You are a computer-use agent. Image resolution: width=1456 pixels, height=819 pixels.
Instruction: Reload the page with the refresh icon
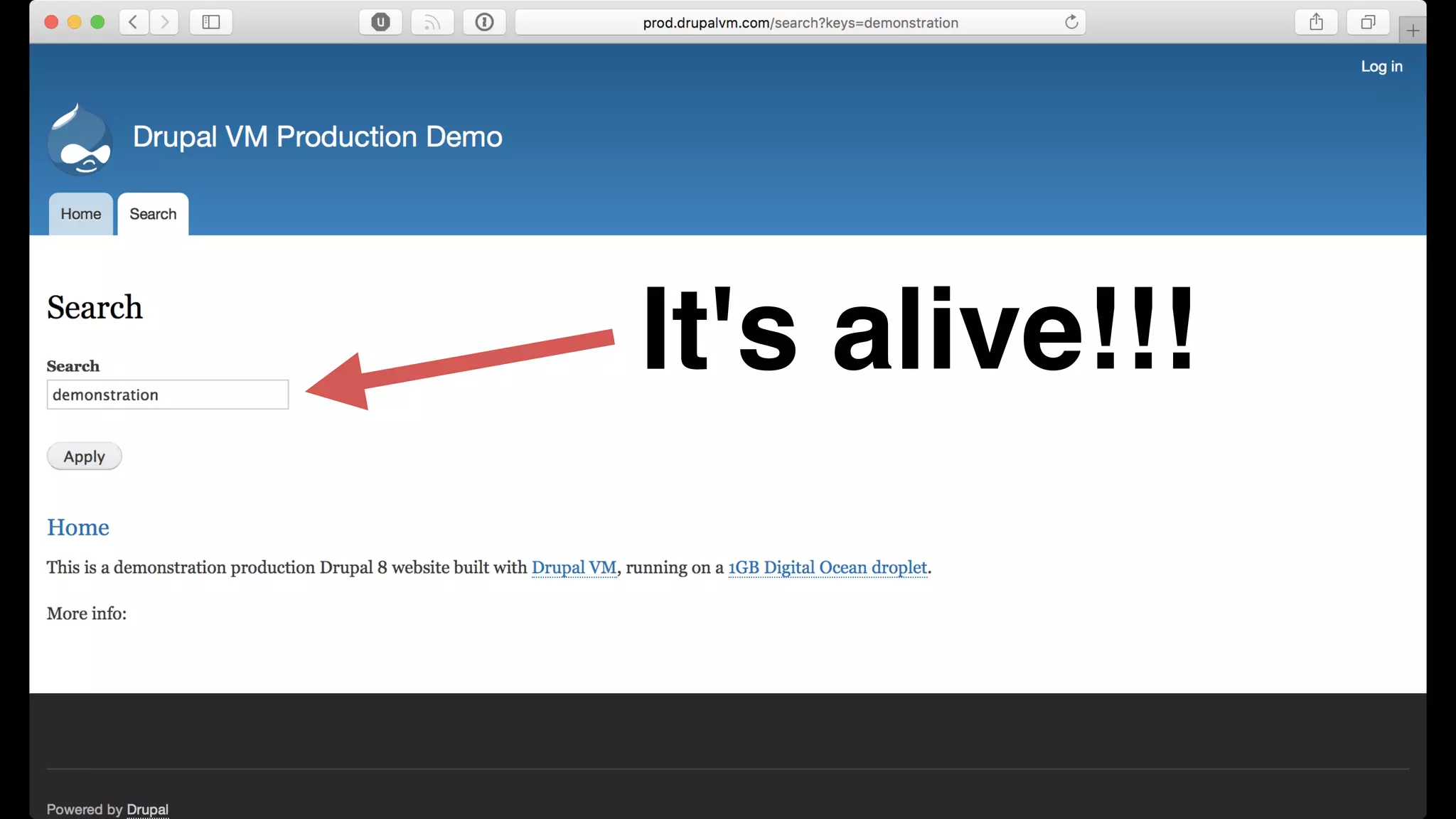1071,22
